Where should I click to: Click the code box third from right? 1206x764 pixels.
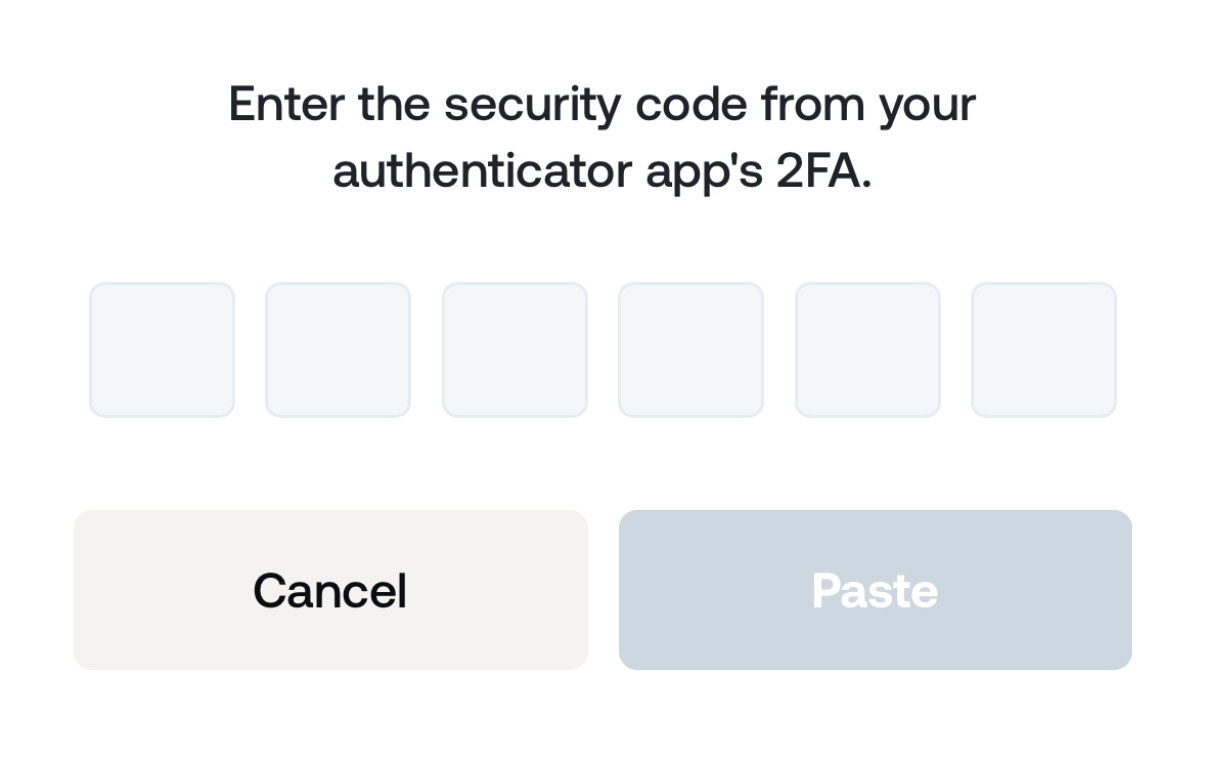coord(691,350)
